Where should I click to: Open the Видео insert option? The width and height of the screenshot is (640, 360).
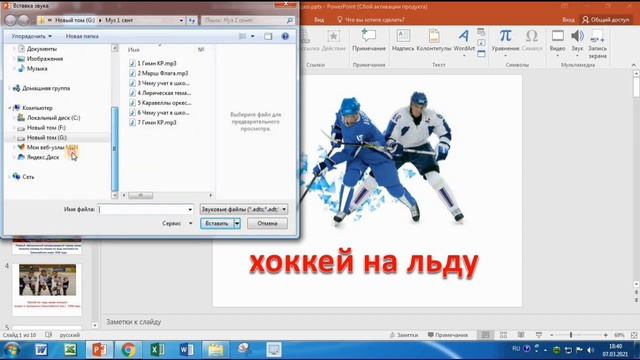click(558, 42)
